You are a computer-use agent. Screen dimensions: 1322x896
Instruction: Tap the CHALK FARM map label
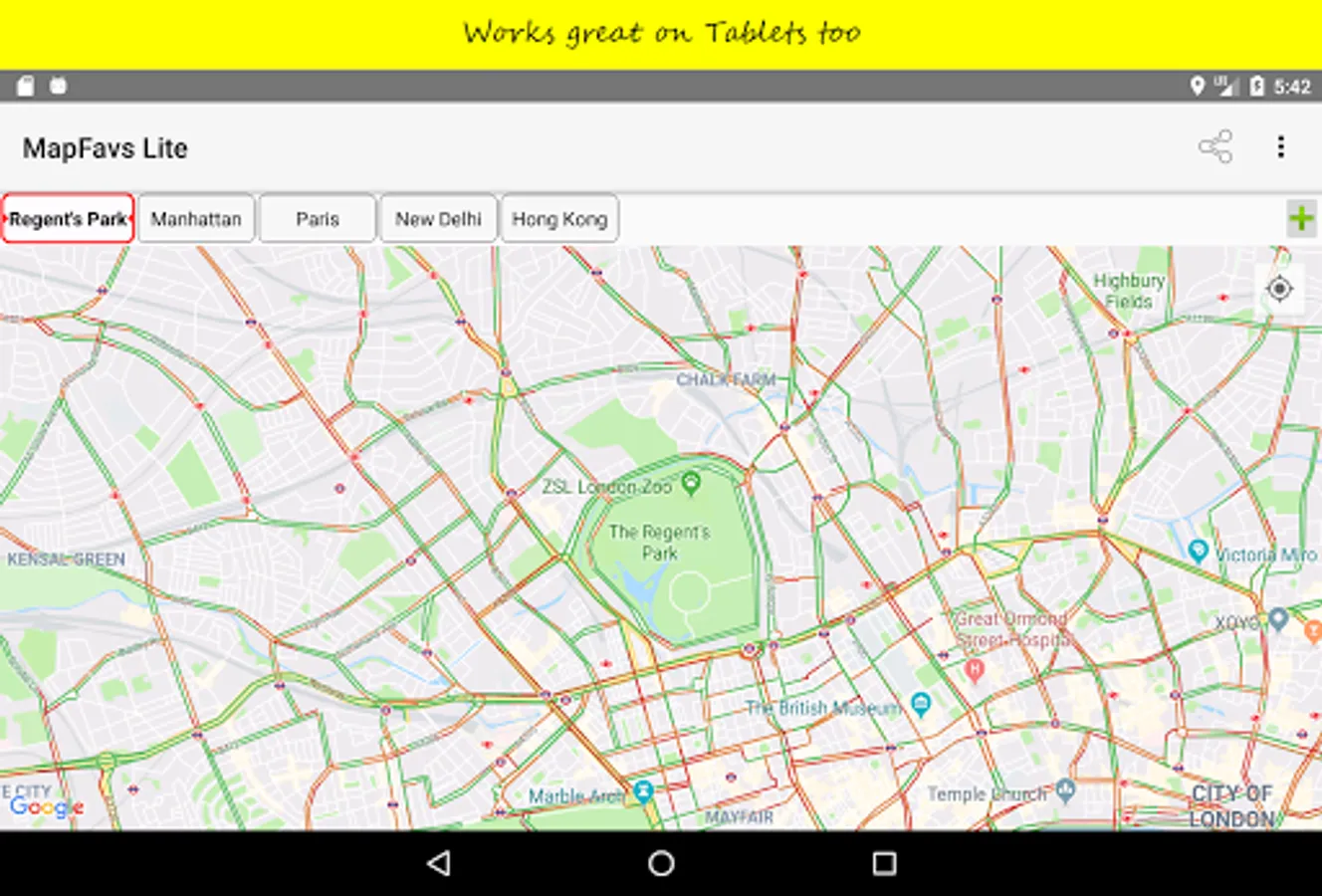pyautogui.click(x=726, y=379)
